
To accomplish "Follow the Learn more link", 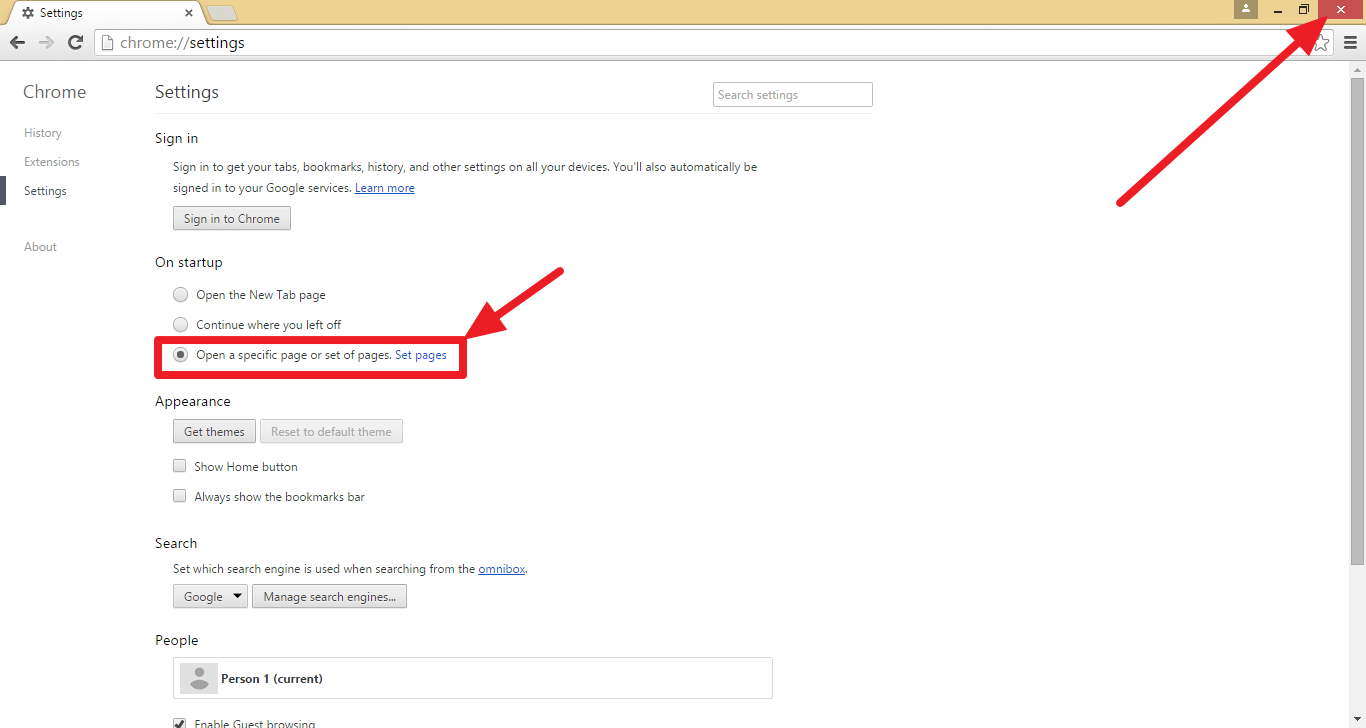I will pyautogui.click(x=384, y=188).
